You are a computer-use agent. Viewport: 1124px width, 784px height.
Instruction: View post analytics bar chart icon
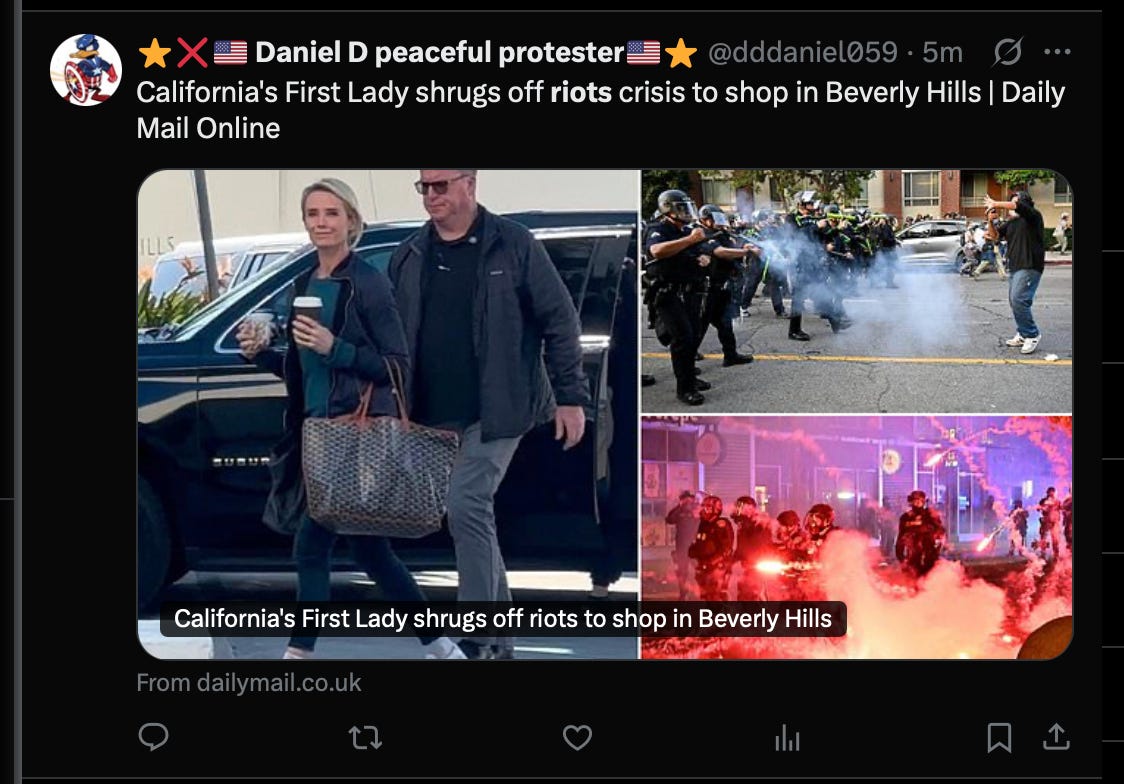pyautogui.click(x=787, y=737)
